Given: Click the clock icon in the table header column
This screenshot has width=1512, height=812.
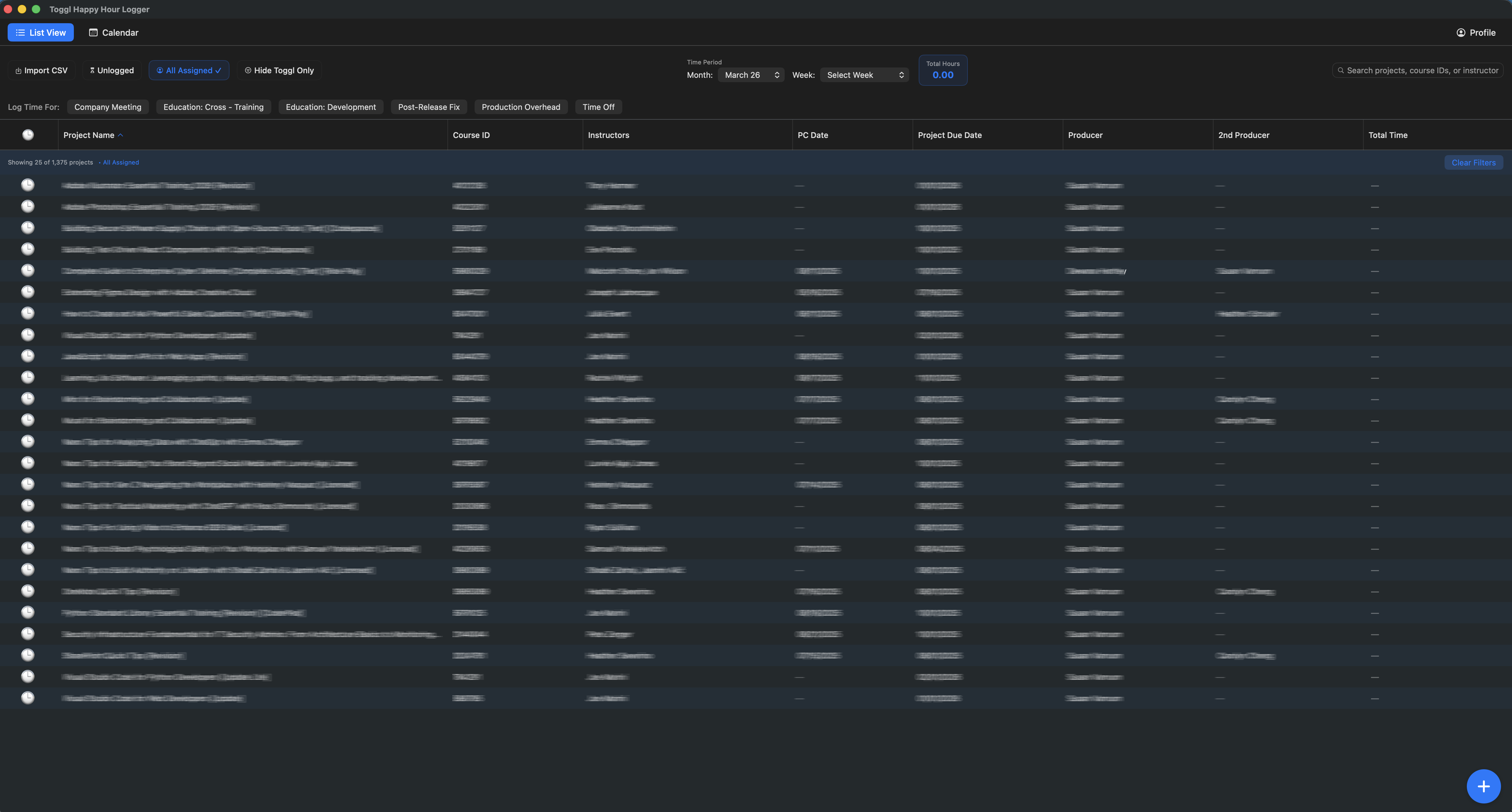Looking at the screenshot, I should point(27,134).
